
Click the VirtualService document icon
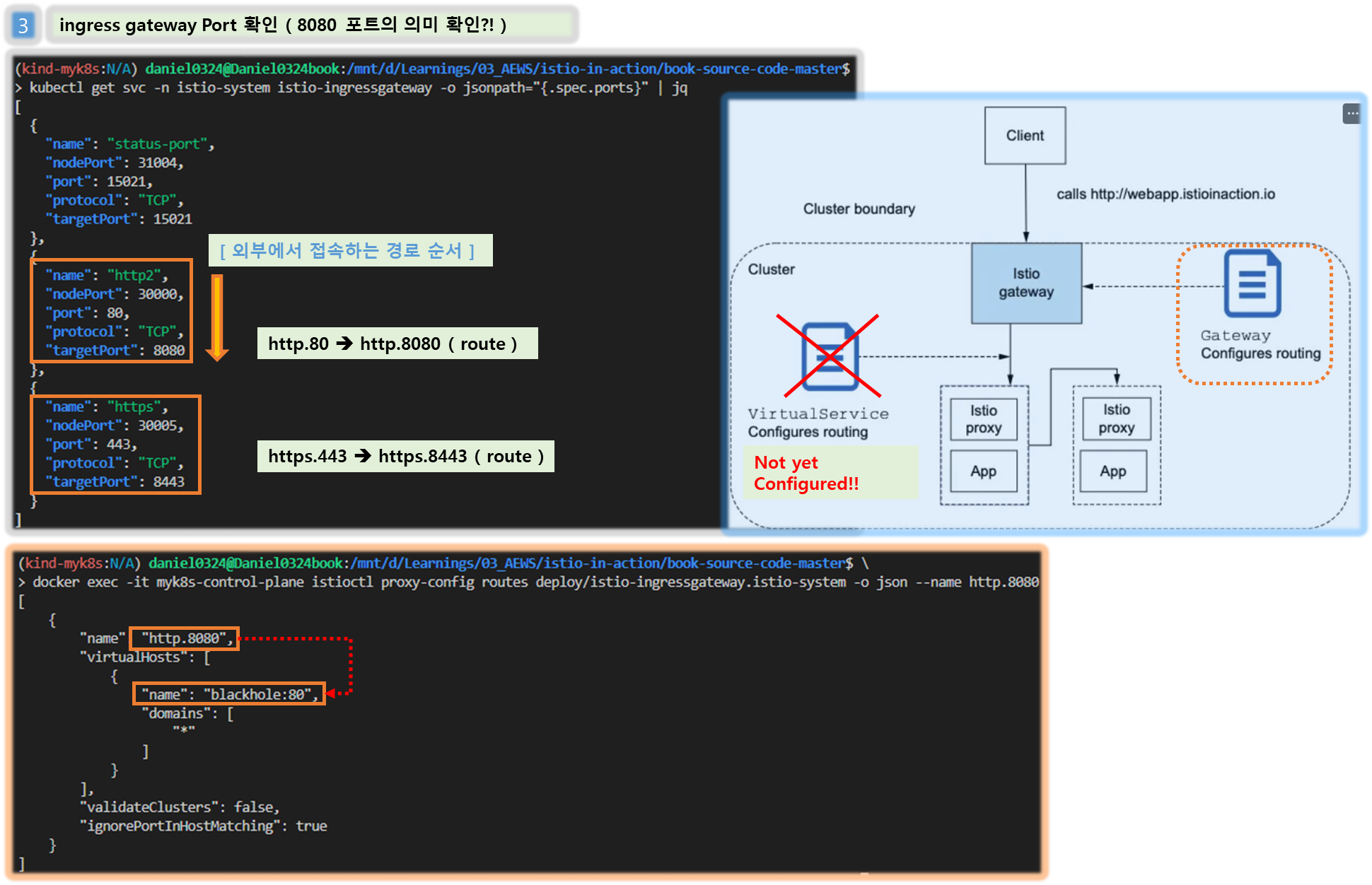pyautogui.click(x=830, y=357)
